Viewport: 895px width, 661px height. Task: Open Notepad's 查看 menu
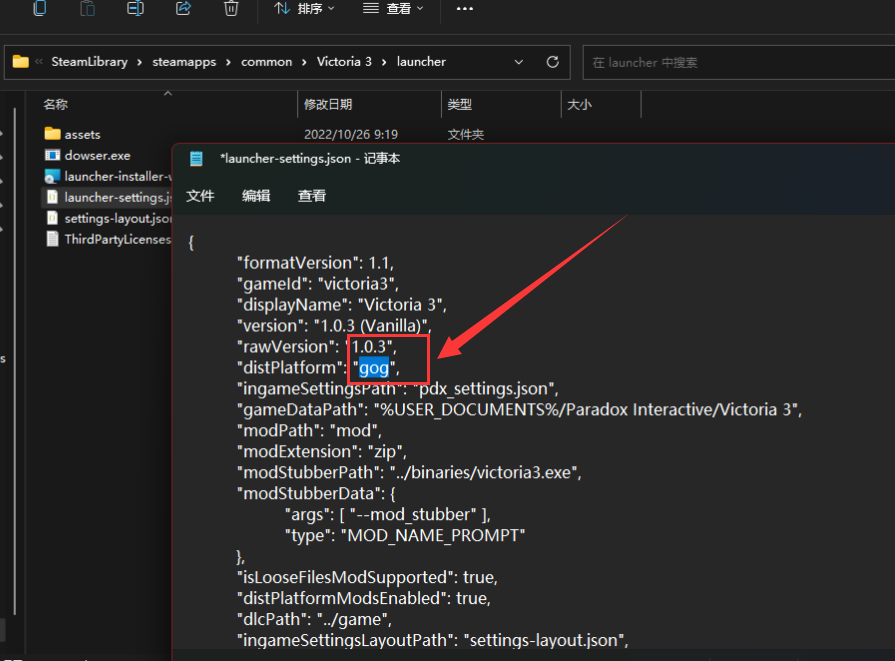coord(312,196)
